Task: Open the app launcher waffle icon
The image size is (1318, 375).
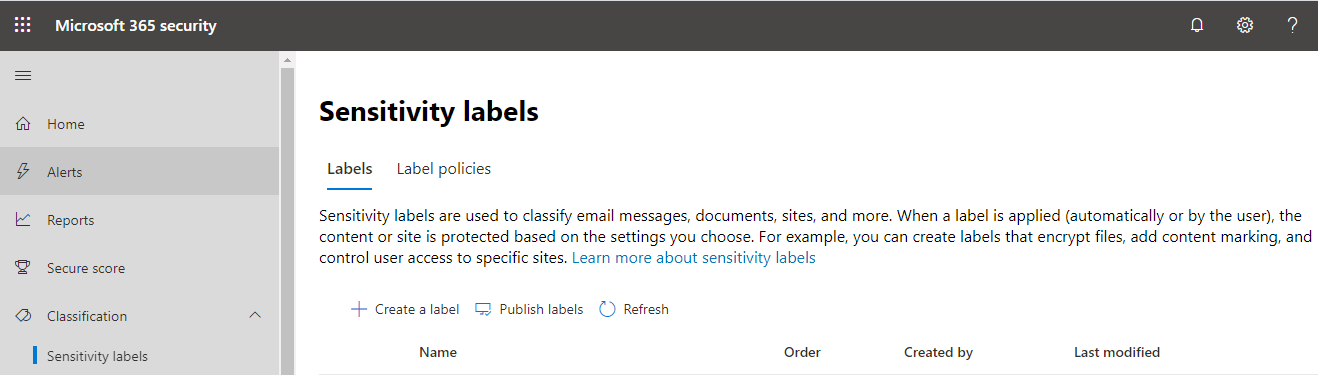Action: tap(22, 25)
